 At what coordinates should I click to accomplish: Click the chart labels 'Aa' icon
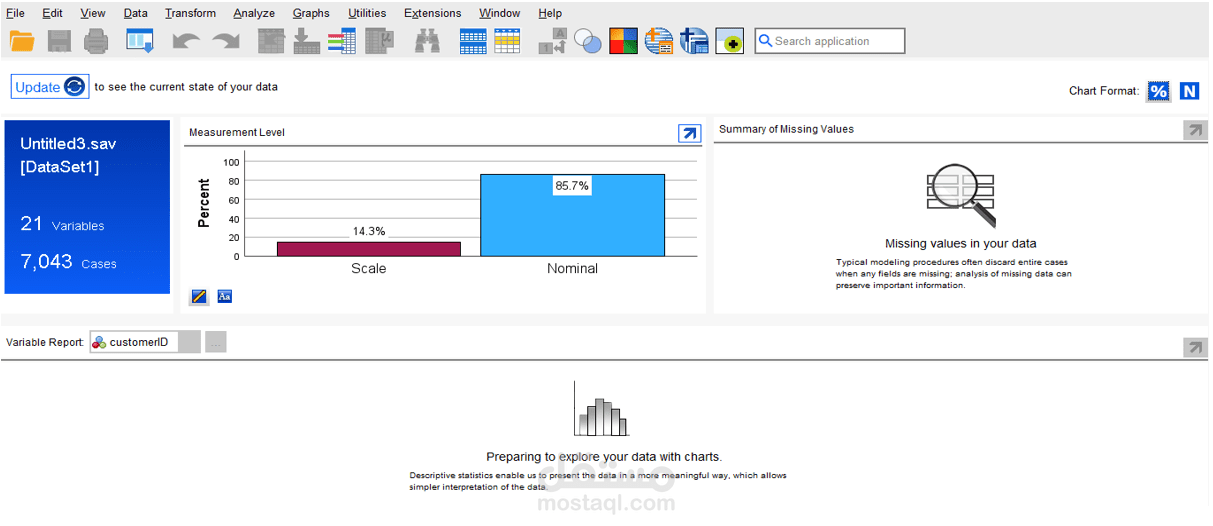225,296
